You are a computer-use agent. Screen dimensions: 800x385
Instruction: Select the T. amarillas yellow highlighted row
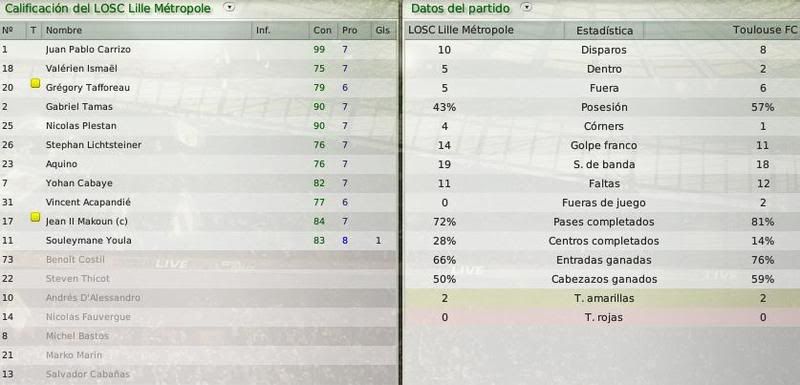tap(602, 298)
